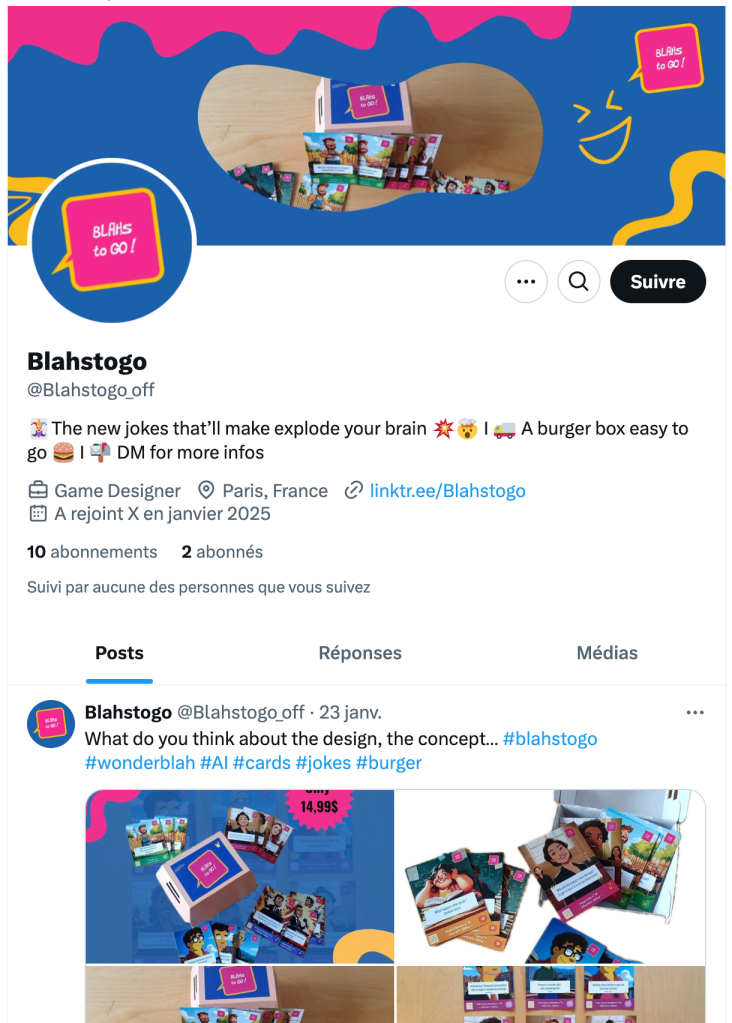The image size is (732, 1023).
Task: Open post image showing the 14,99$ price
Action: 240,876
